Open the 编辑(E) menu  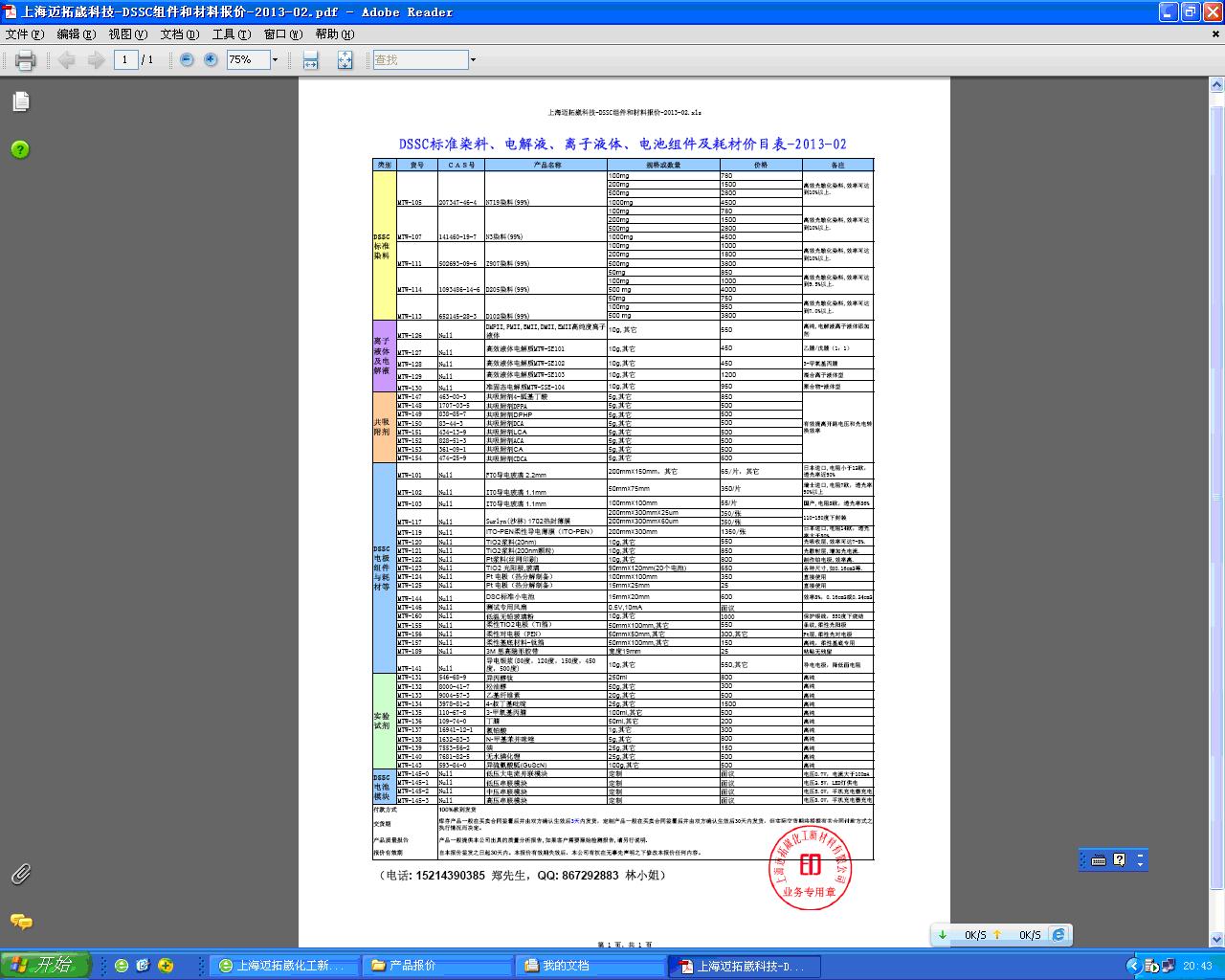click(77, 33)
